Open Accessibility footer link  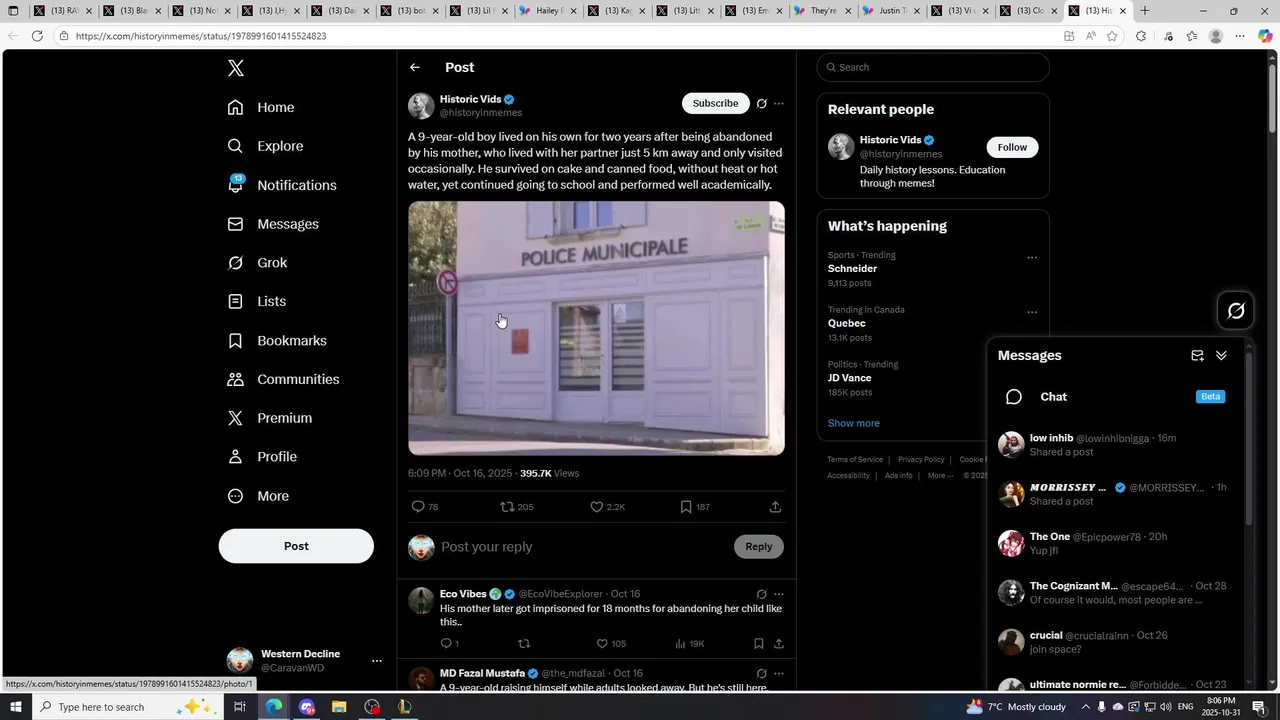click(848, 476)
